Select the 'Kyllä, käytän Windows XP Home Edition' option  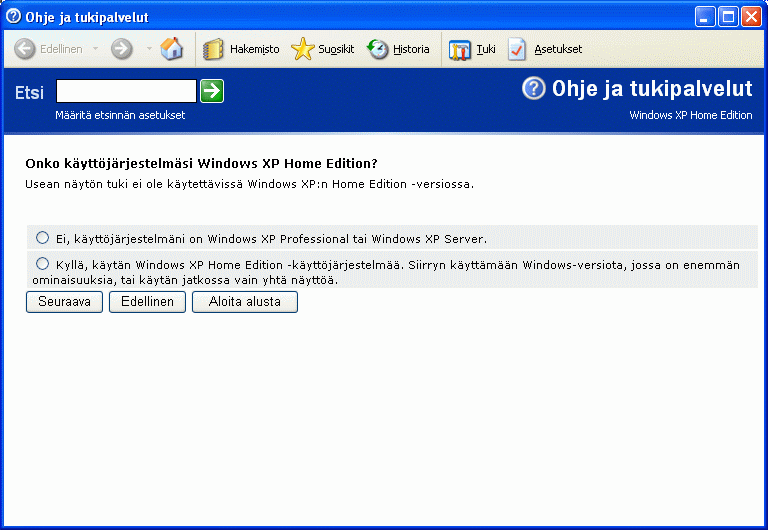tap(43, 264)
